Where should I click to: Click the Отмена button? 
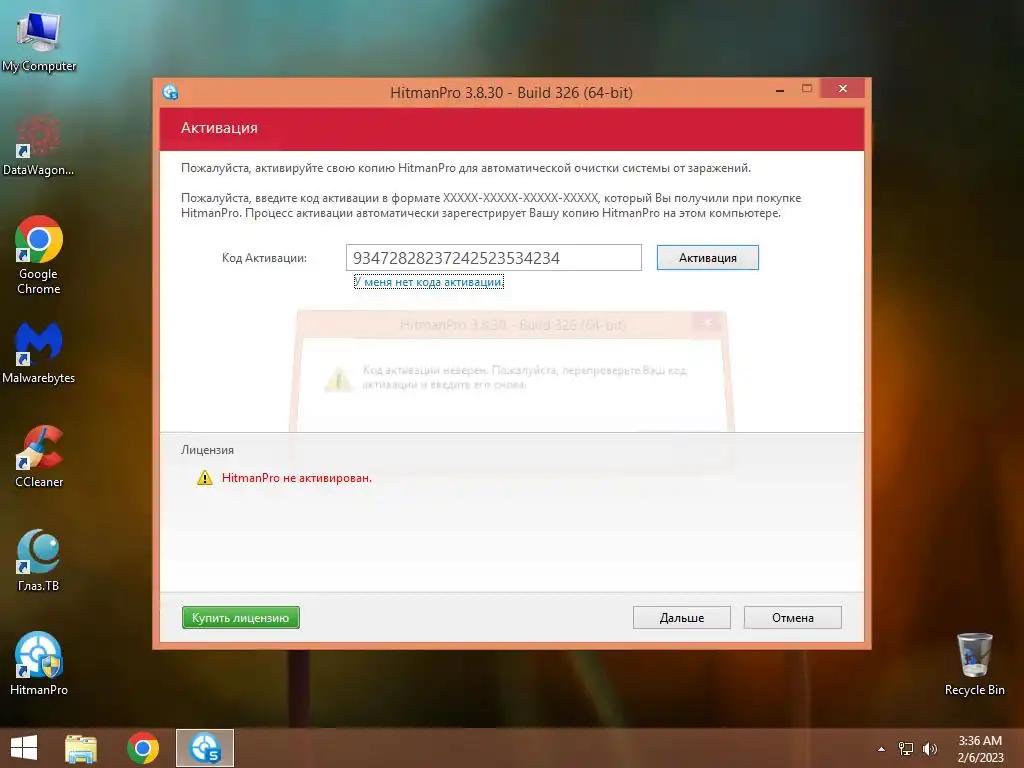[792, 618]
